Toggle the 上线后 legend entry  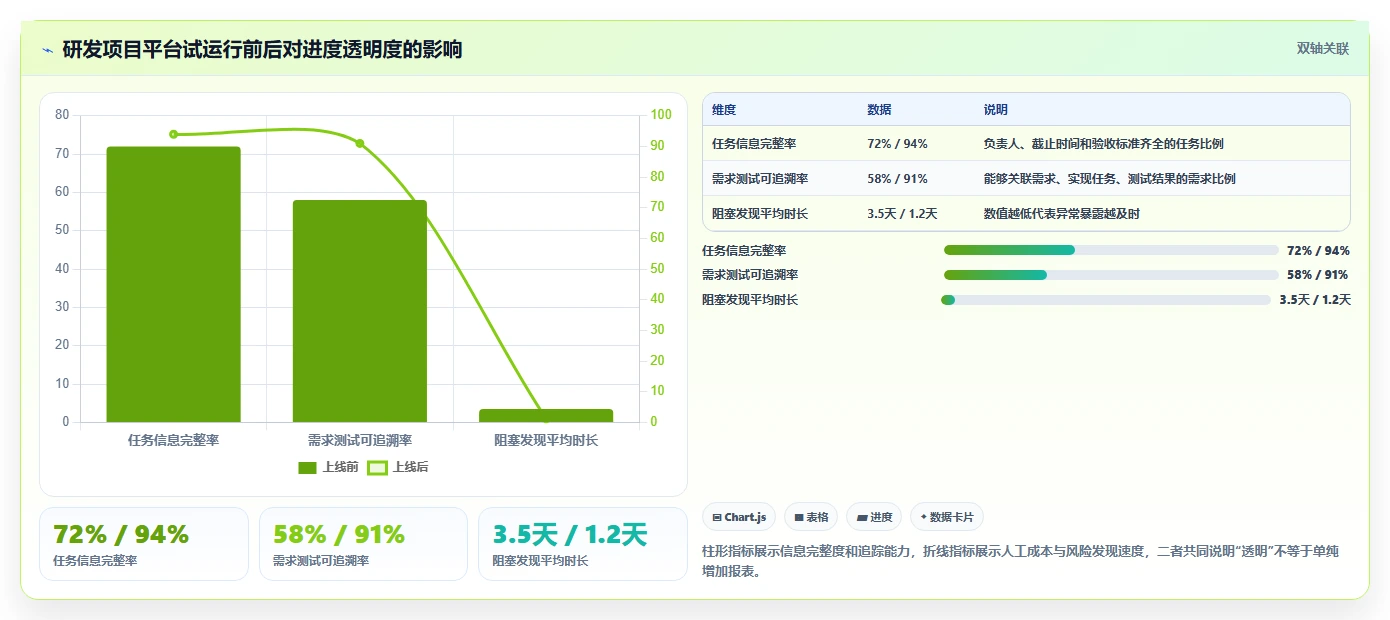click(x=398, y=467)
